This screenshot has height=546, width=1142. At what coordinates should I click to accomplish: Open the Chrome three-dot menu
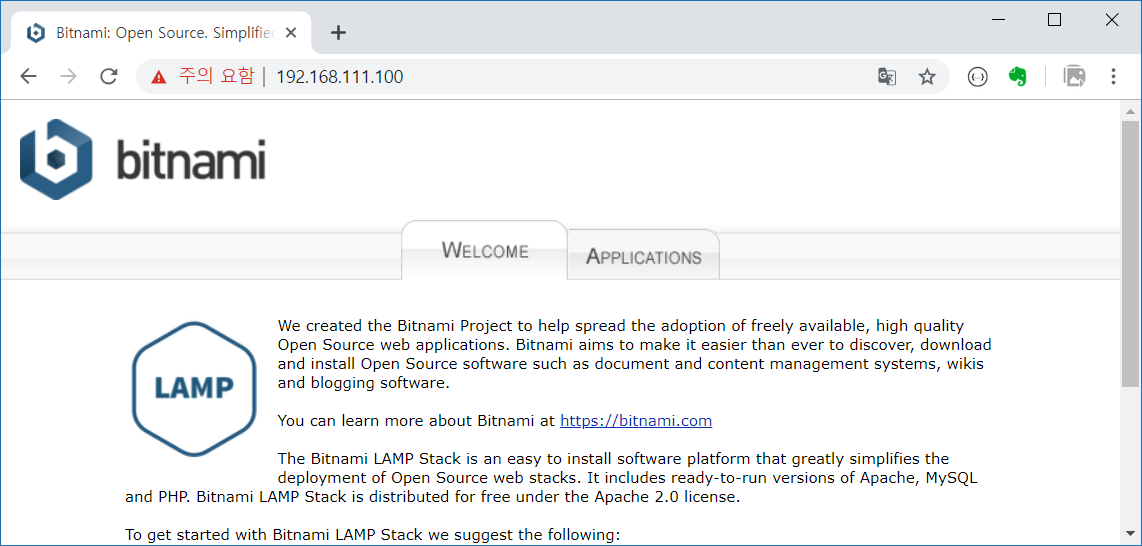click(x=1113, y=76)
